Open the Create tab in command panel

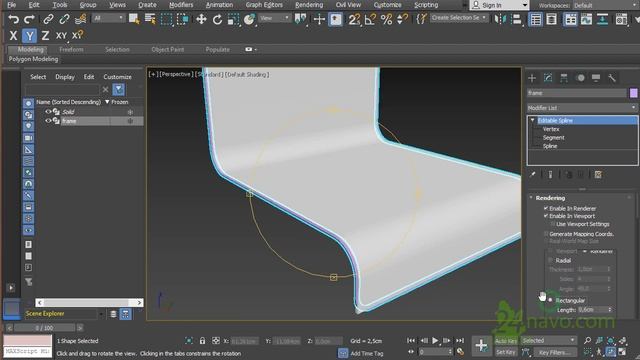click(532, 78)
